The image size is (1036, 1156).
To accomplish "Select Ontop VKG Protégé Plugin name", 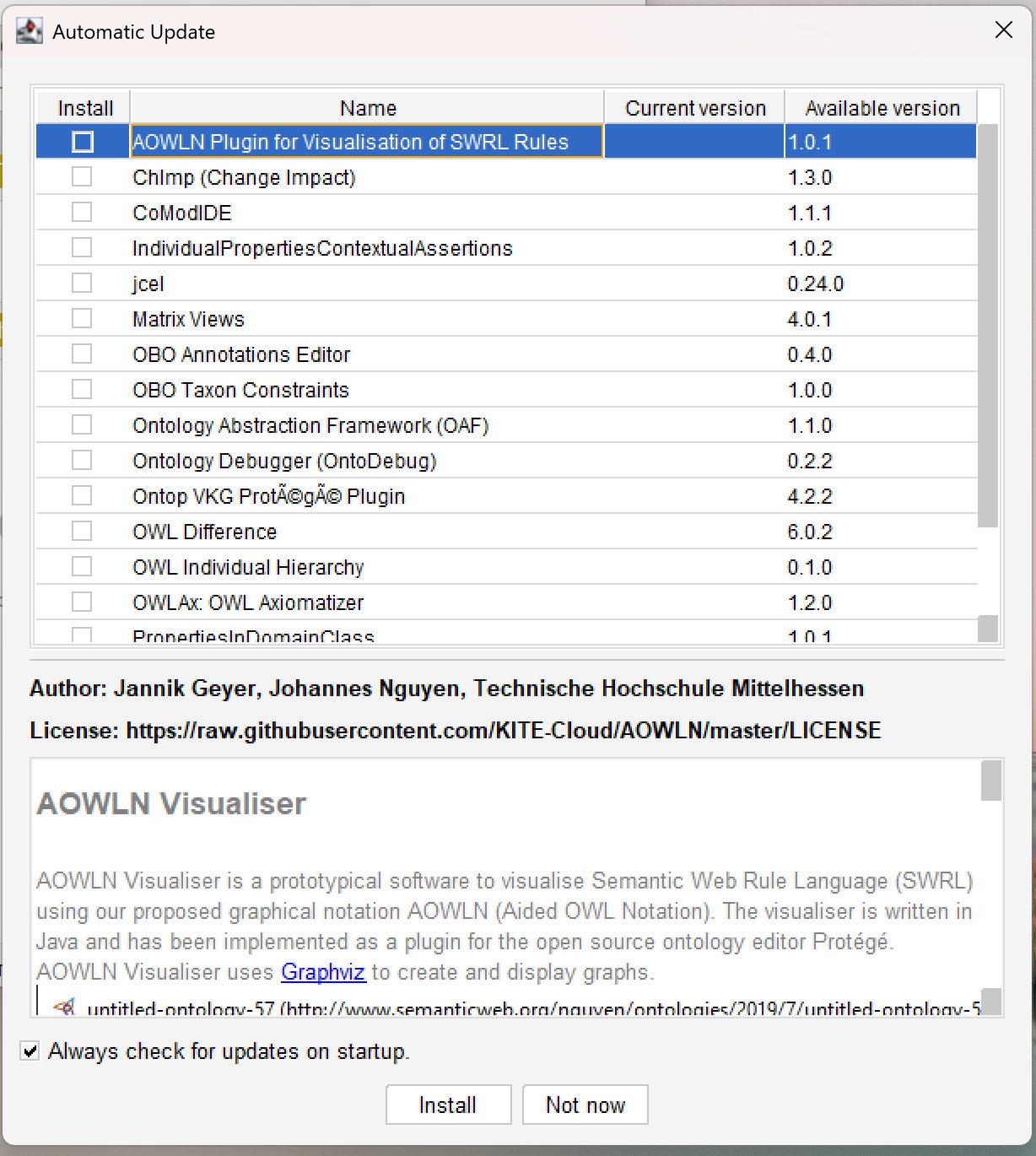I will click(268, 496).
